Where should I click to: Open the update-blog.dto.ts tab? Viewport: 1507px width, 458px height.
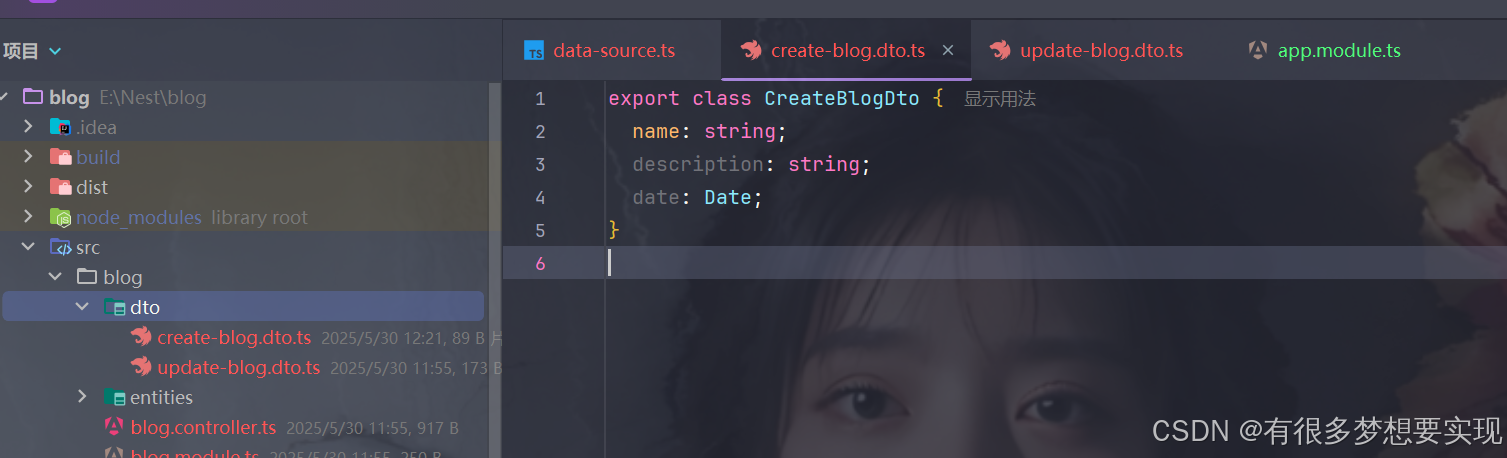1101,50
